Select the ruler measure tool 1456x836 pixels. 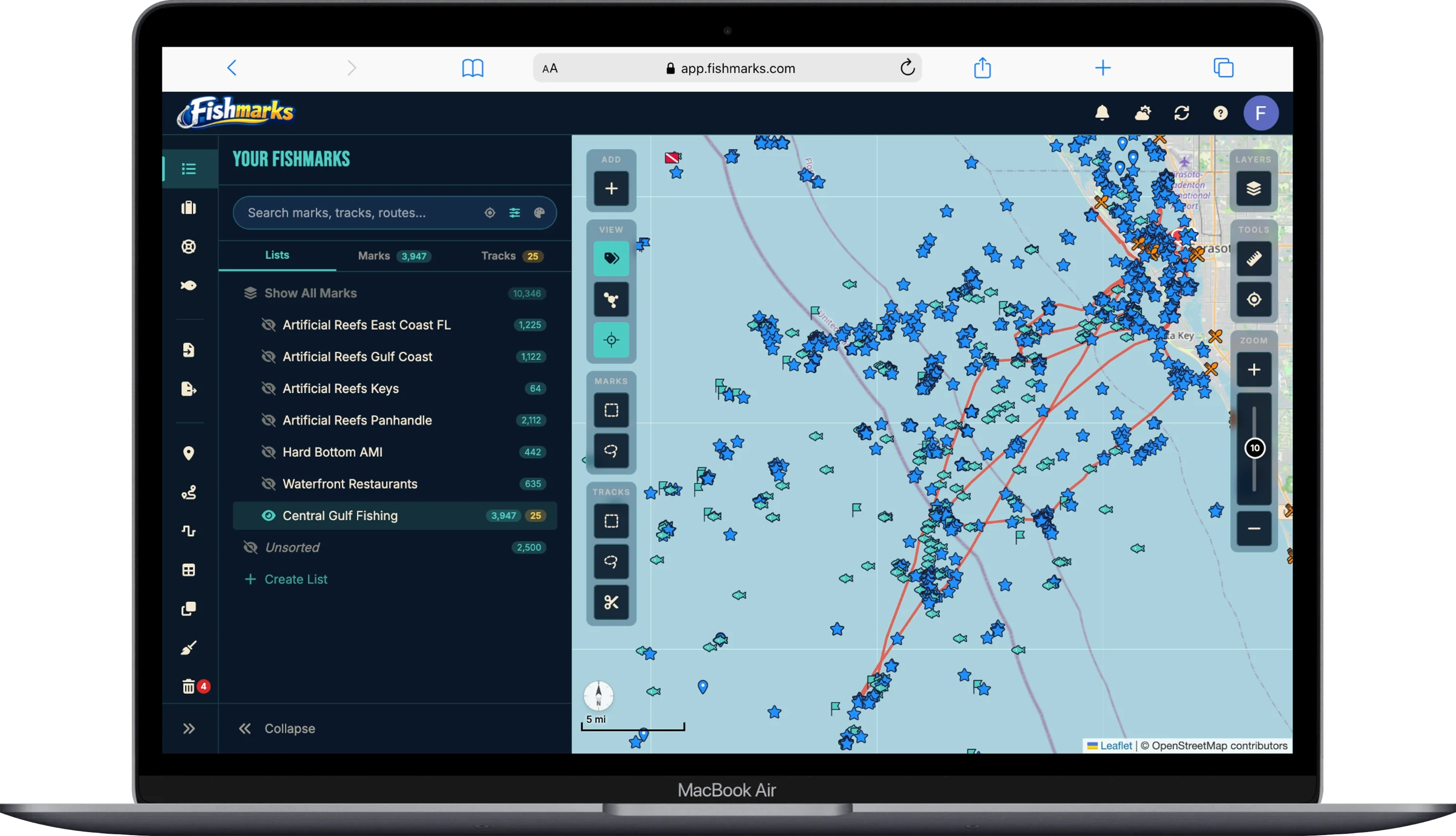coord(1254,259)
